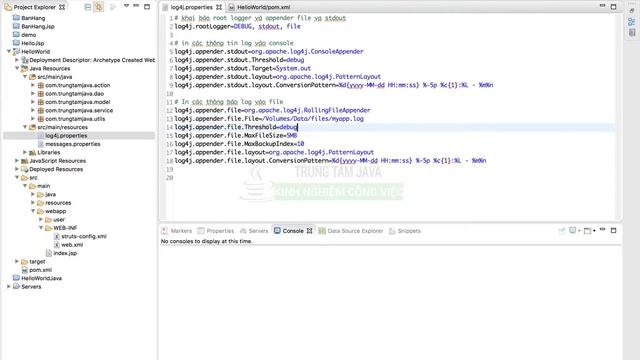This screenshot has height=360, width=640.
Task: Select the BanHangJsp project icon
Action: [16, 26]
